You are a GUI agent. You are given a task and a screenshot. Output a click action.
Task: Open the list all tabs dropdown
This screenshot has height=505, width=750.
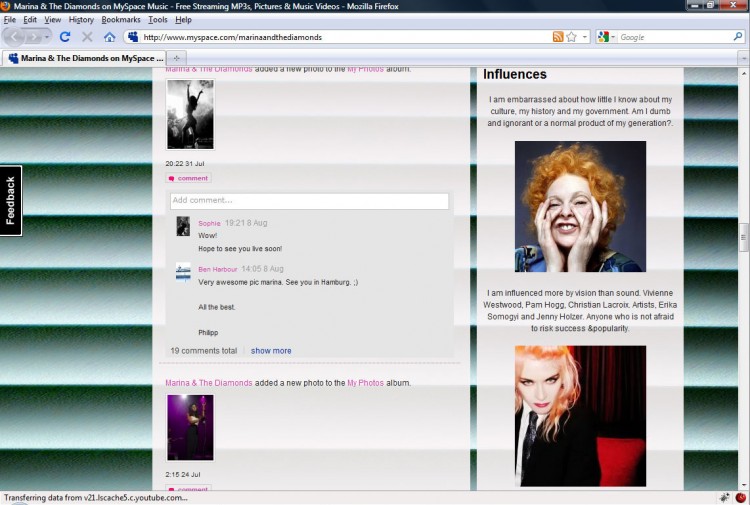[x=744, y=58]
